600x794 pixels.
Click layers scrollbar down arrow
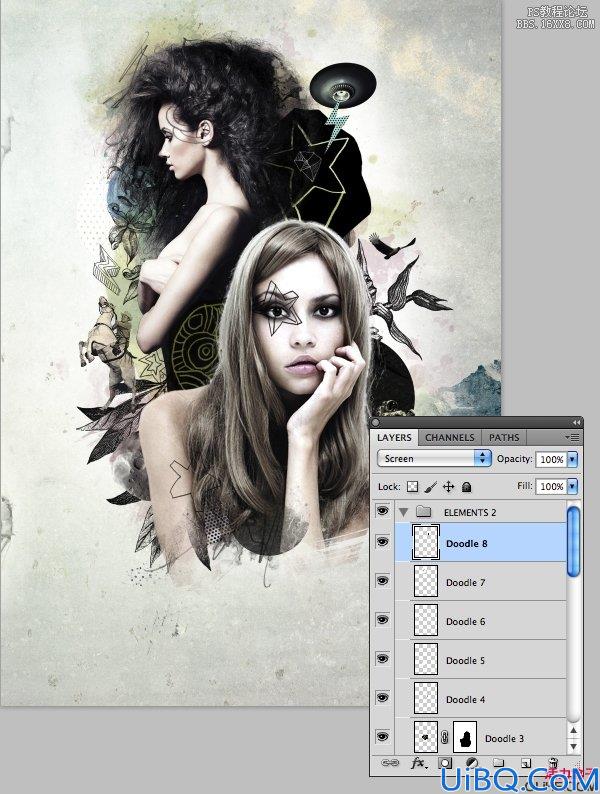click(573, 746)
